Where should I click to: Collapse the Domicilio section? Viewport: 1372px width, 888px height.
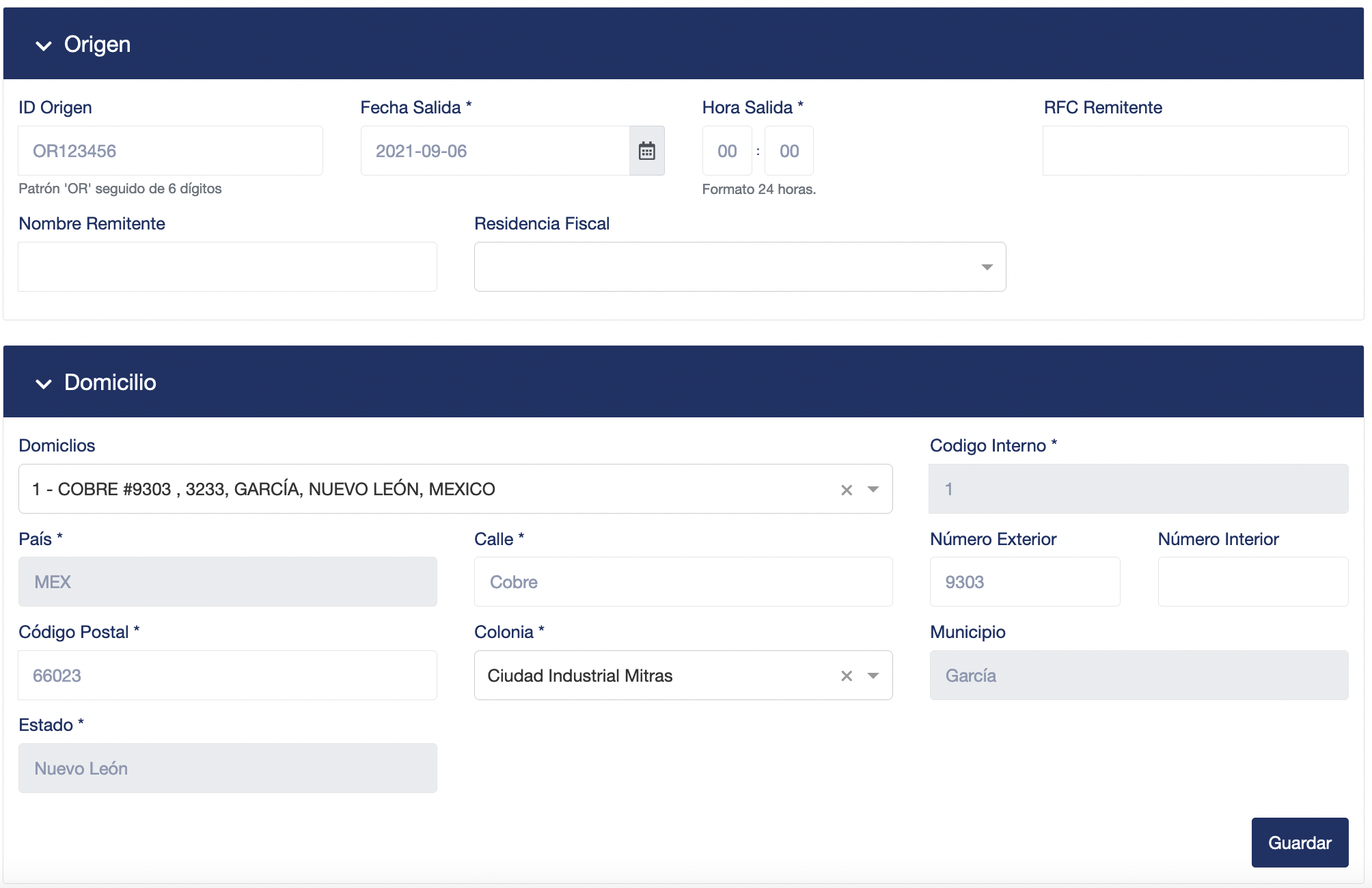(x=44, y=384)
